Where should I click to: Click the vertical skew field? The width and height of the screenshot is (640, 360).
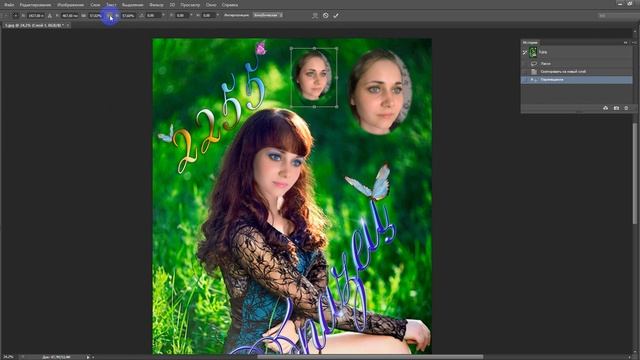pyautogui.click(x=208, y=16)
